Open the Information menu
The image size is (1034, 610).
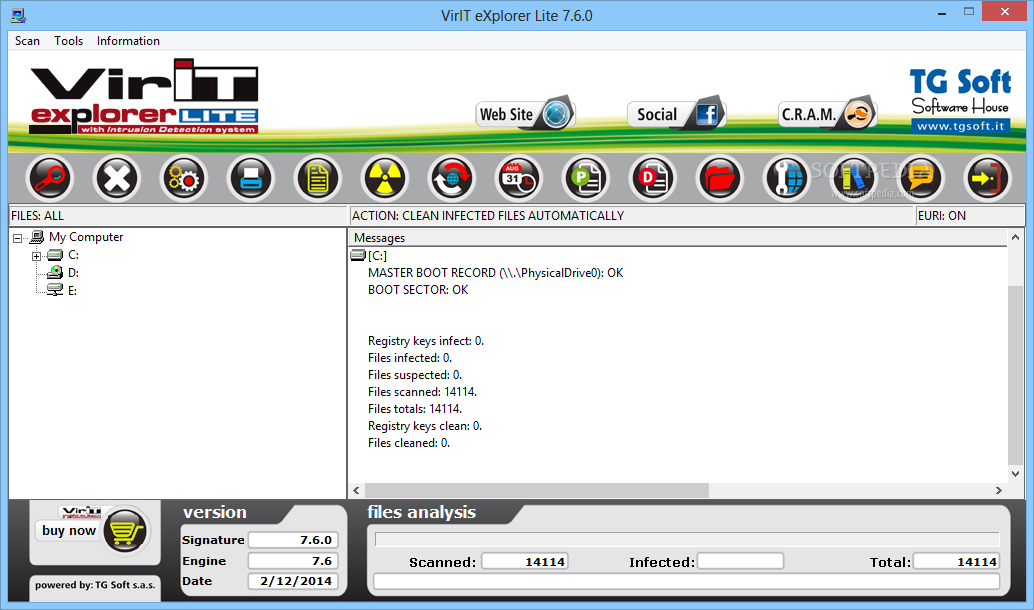128,41
